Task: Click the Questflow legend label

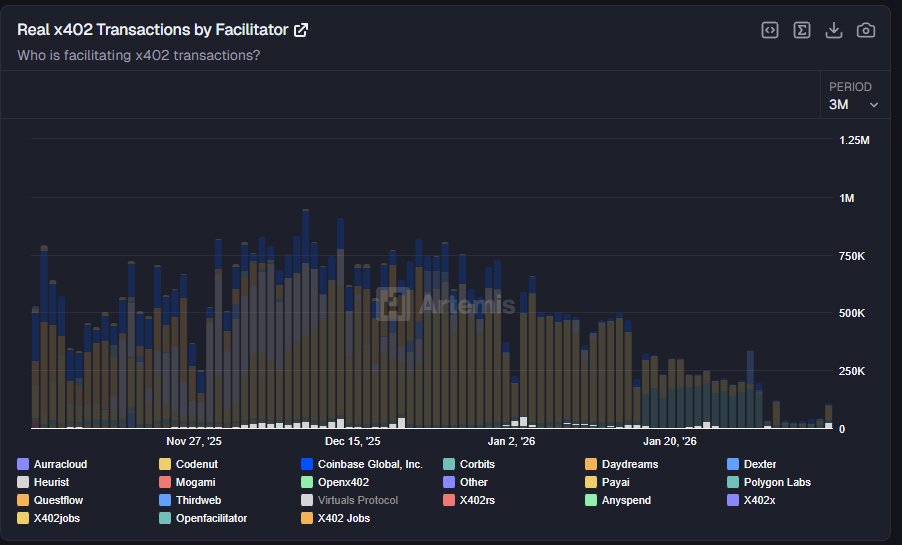Action: (x=58, y=500)
